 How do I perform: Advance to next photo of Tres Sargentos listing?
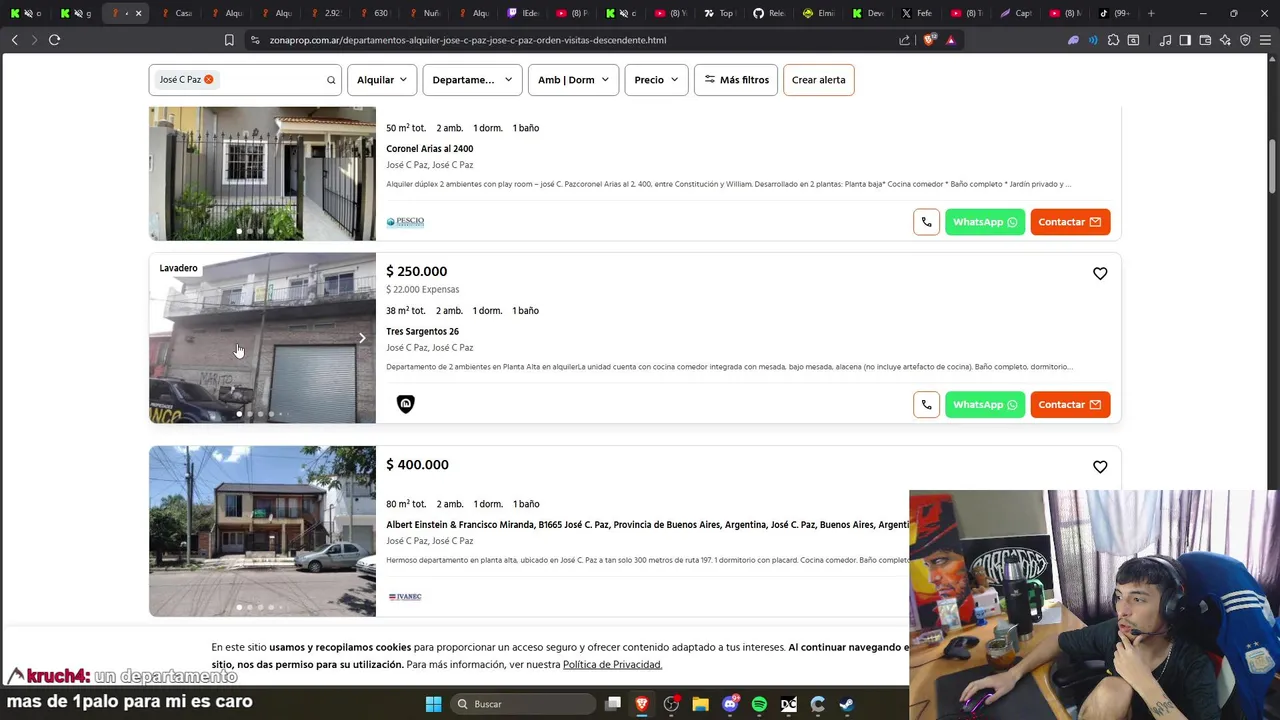[362, 338]
